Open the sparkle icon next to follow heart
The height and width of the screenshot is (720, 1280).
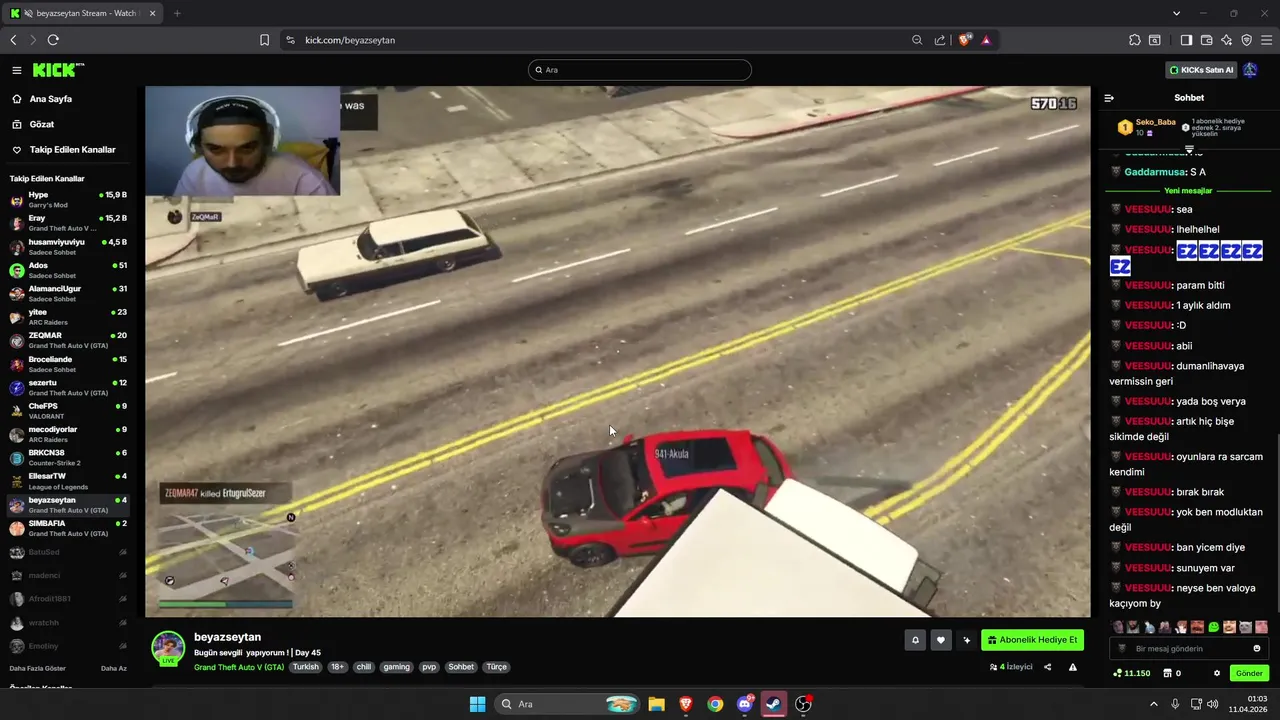tap(966, 640)
